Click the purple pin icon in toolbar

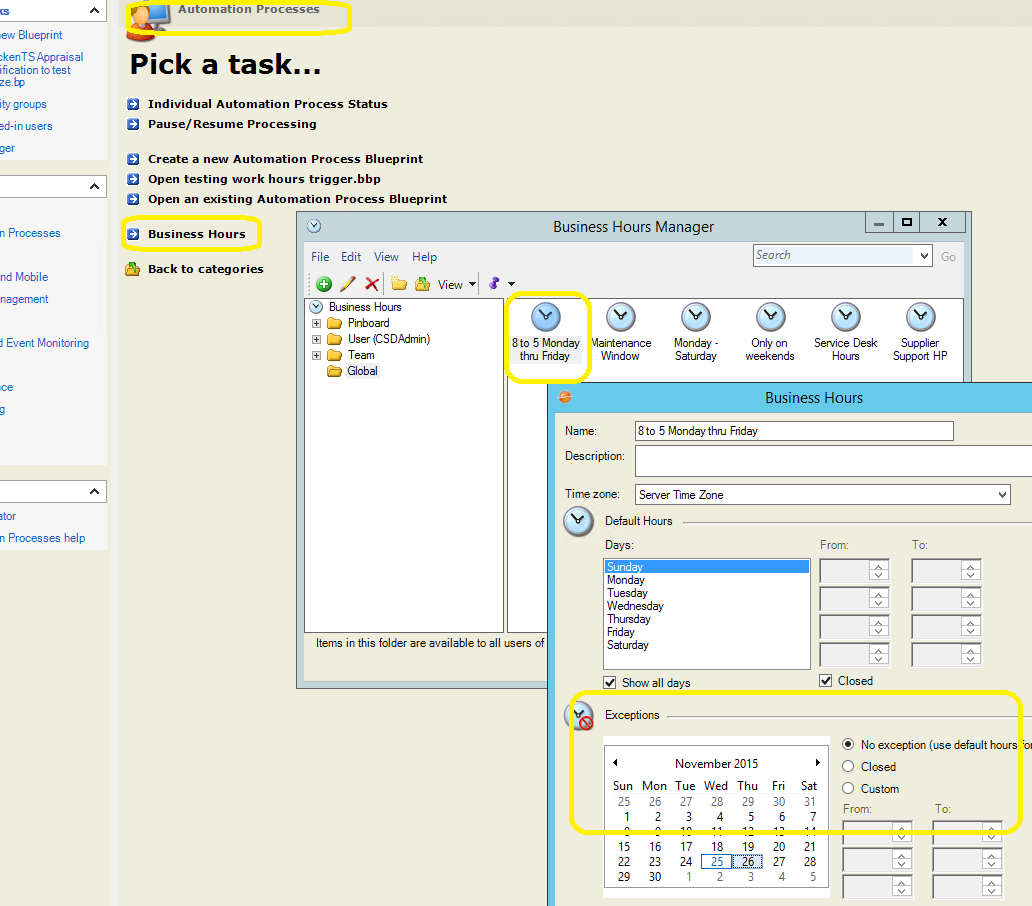pos(494,284)
